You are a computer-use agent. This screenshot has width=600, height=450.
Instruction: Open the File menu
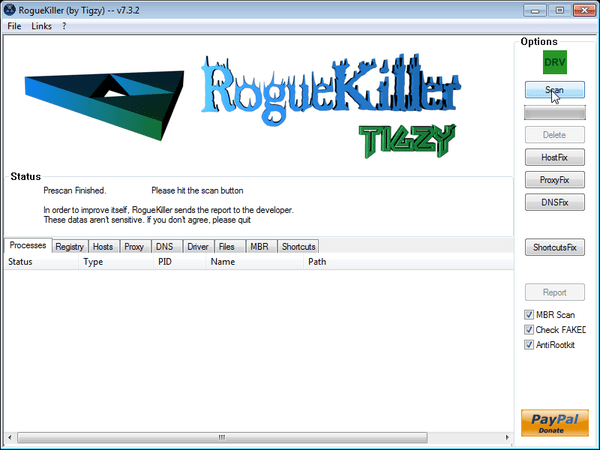click(x=14, y=26)
